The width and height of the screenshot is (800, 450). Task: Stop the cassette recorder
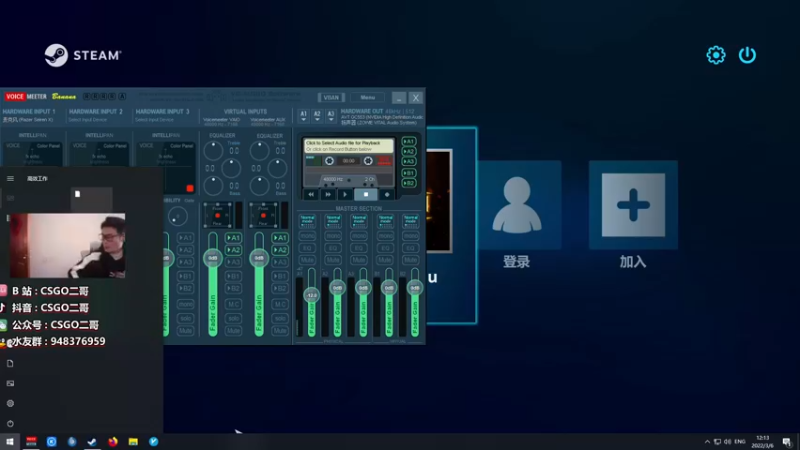click(x=366, y=194)
